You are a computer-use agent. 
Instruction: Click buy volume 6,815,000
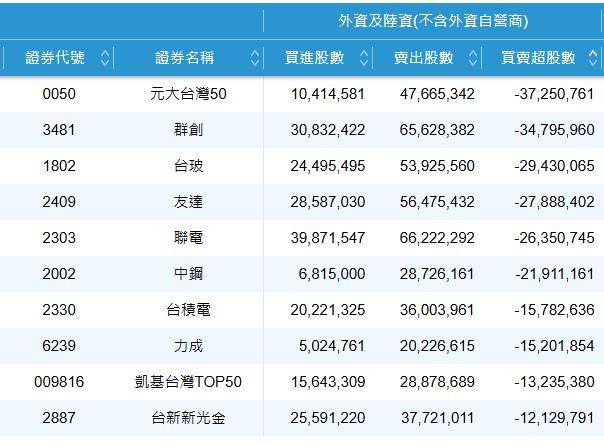pos(332,274)
